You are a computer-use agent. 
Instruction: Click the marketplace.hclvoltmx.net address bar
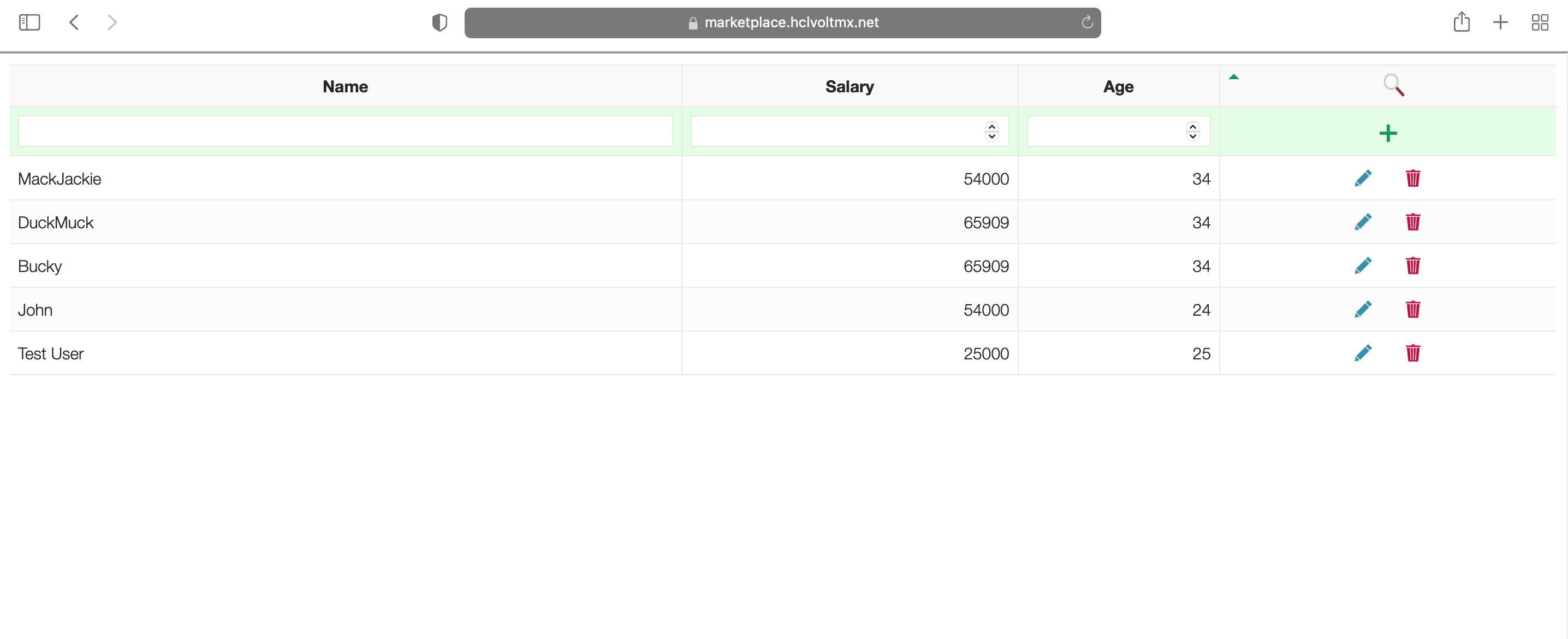pos(782,22)
